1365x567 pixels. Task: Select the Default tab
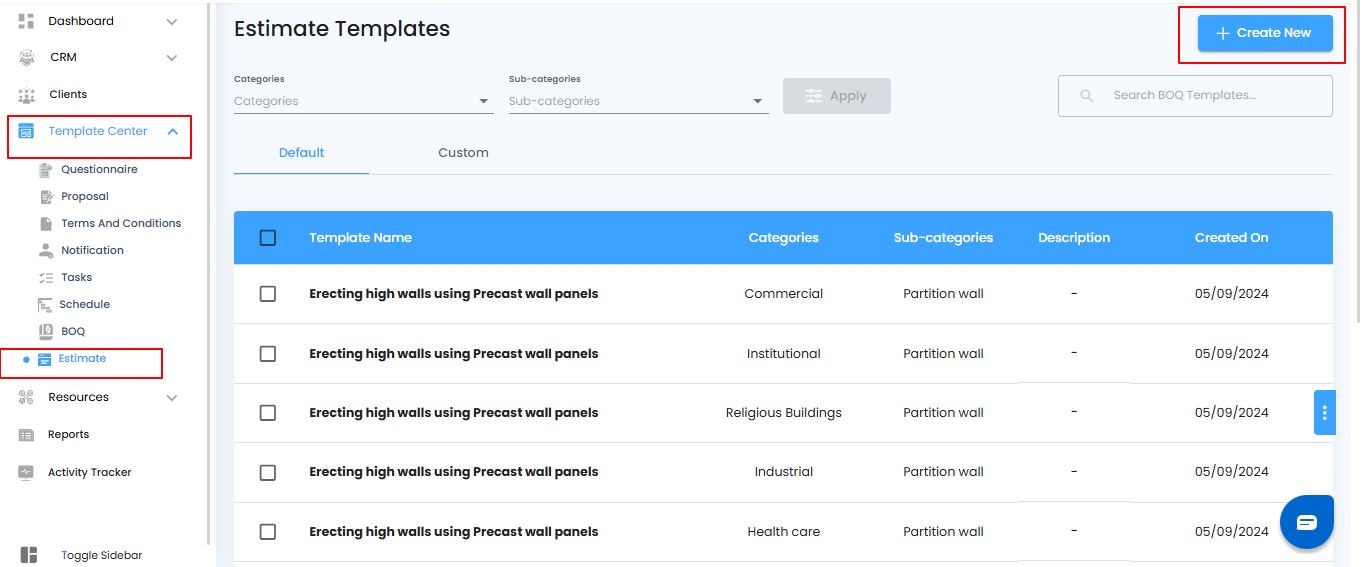coord(301,153)
